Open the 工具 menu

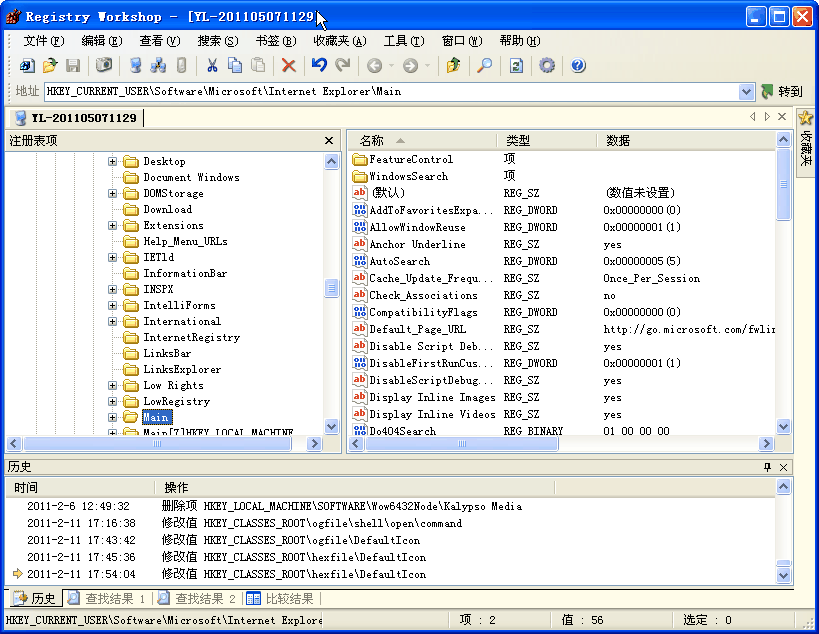click(403, 41)
